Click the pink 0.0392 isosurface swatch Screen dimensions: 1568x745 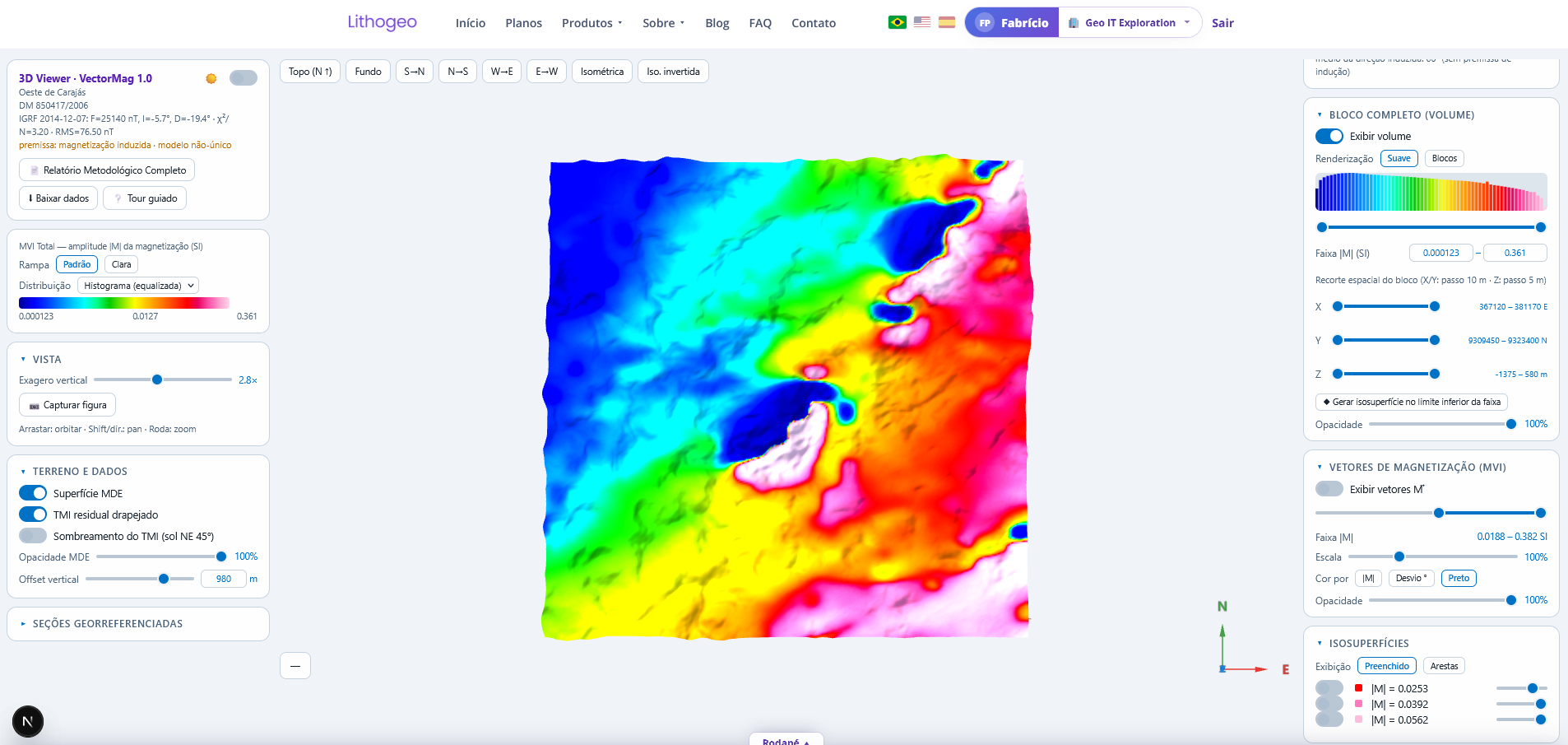tap(1359, 704)
